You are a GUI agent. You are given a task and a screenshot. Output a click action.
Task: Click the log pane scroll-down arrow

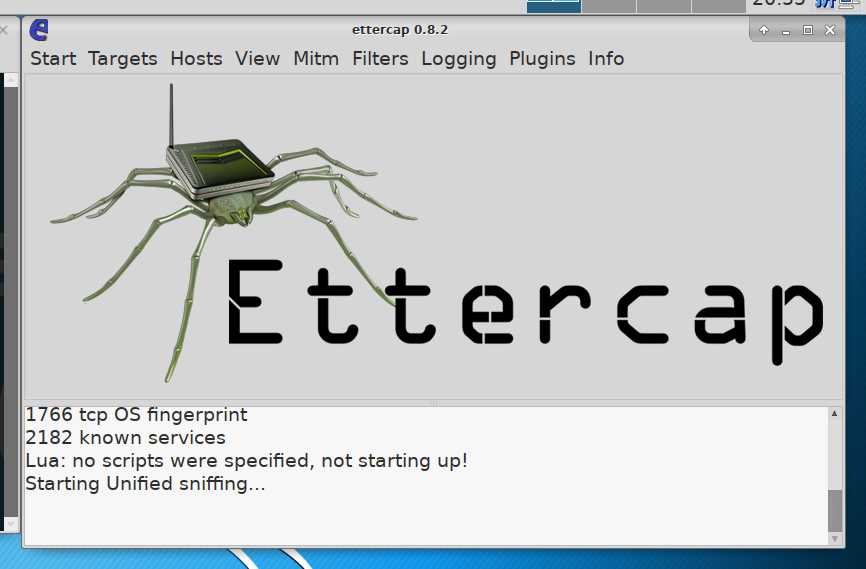[835, 538]
